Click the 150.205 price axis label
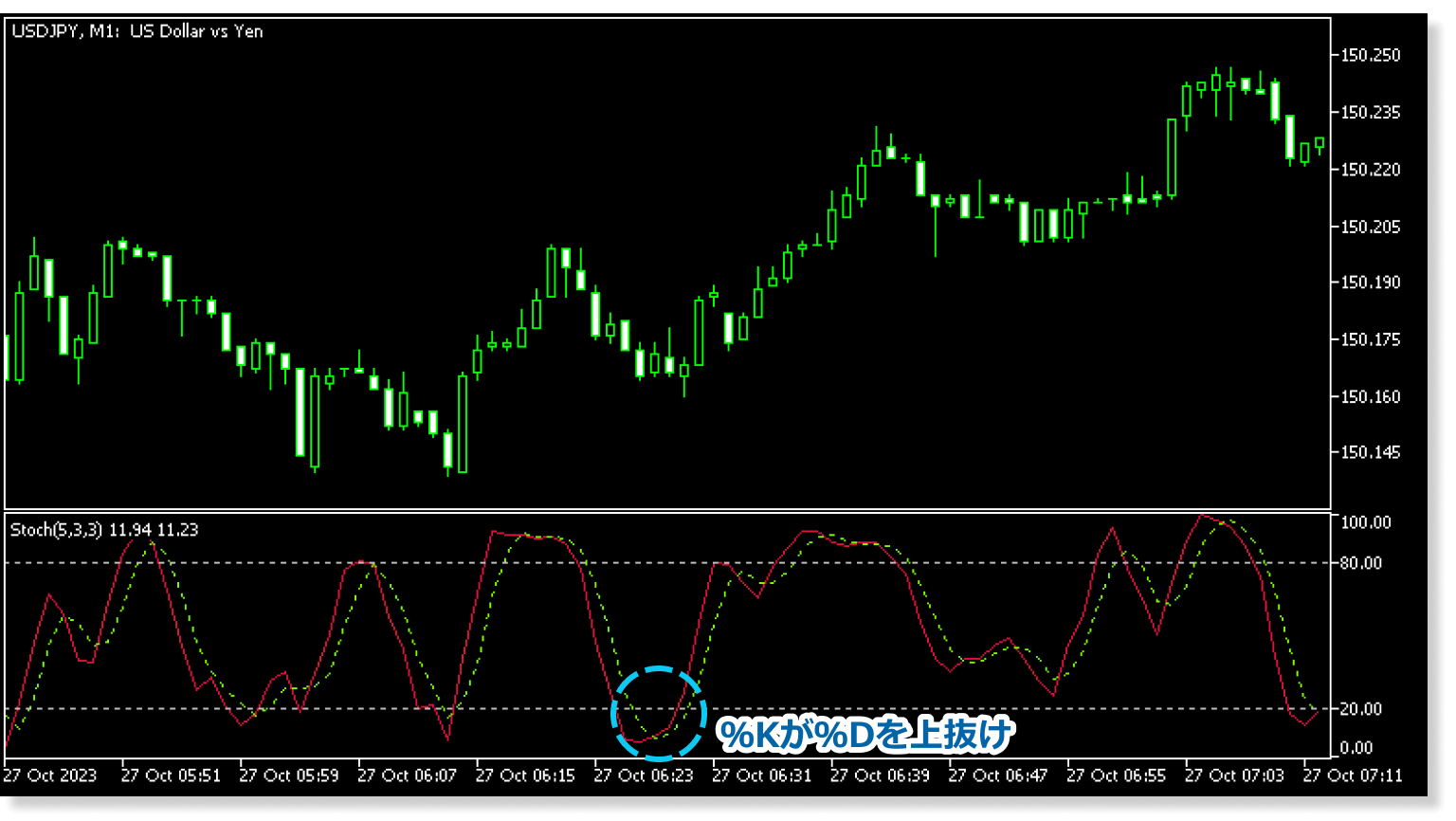Viewport: 1456px width, 821px height. click(x=1370, y=226)
